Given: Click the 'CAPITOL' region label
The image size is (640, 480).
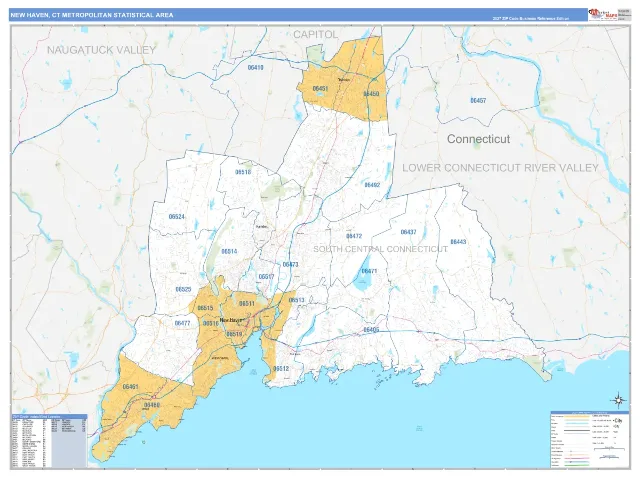Looking at the screenshot, I should [316, 35].
